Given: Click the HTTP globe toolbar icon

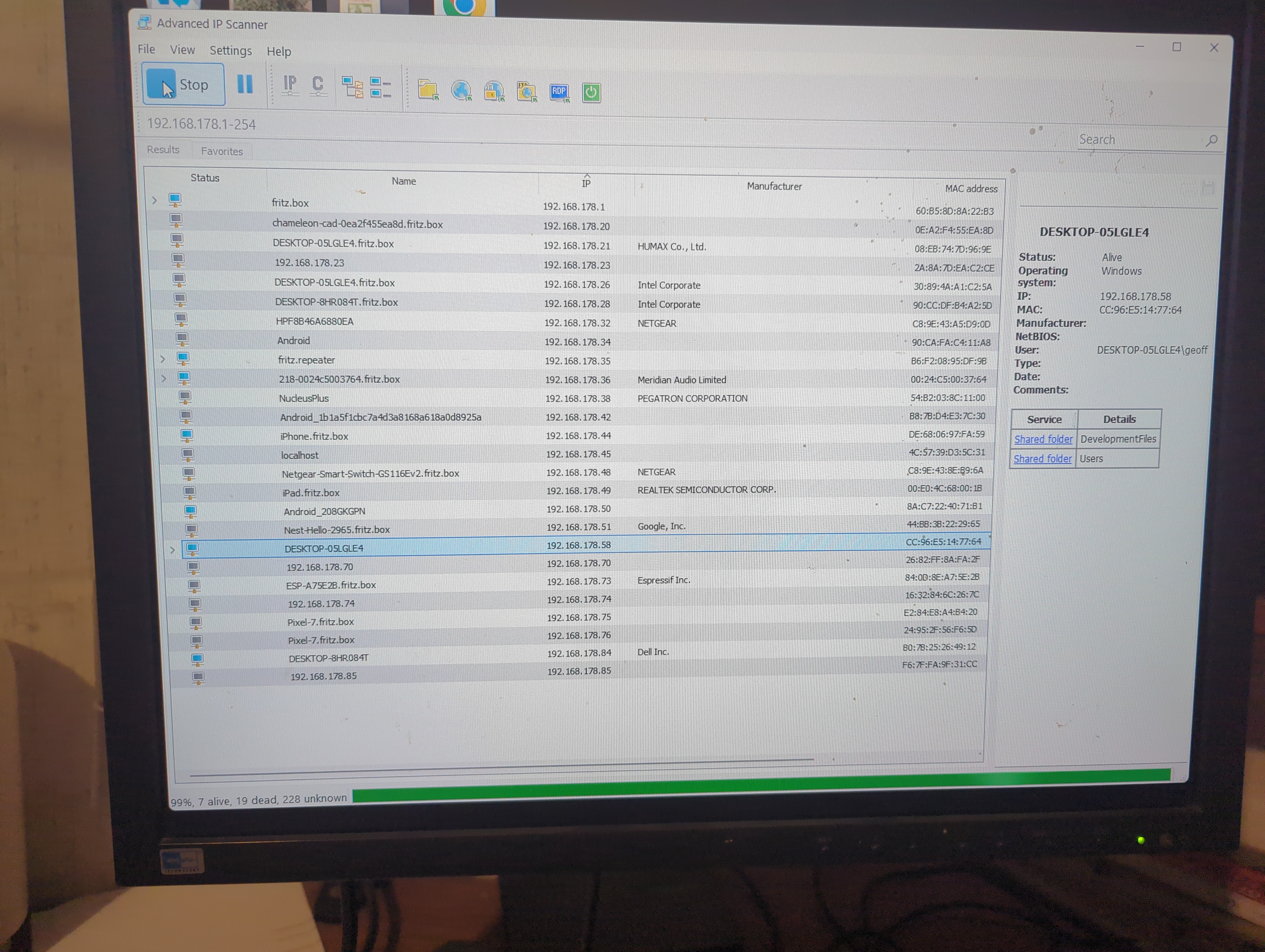Looking at the screenshot, I should 461,91.
